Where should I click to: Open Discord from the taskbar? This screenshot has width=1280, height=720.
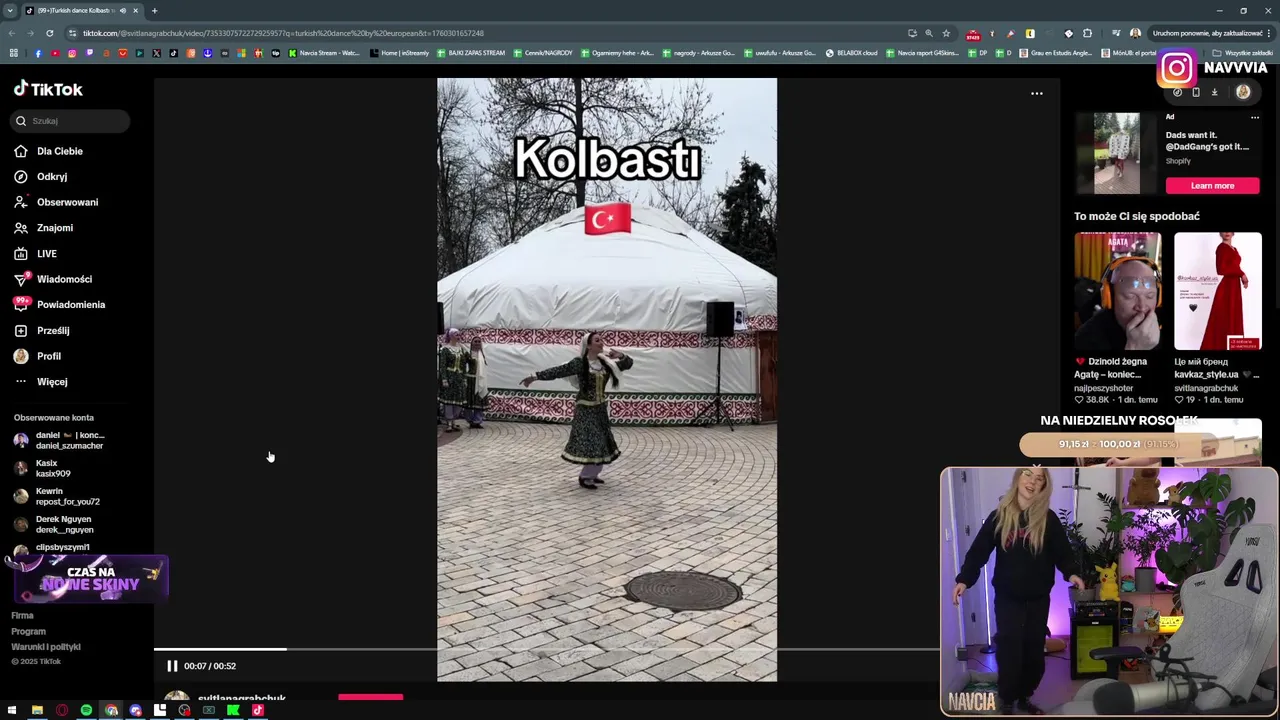pos(135,711)
